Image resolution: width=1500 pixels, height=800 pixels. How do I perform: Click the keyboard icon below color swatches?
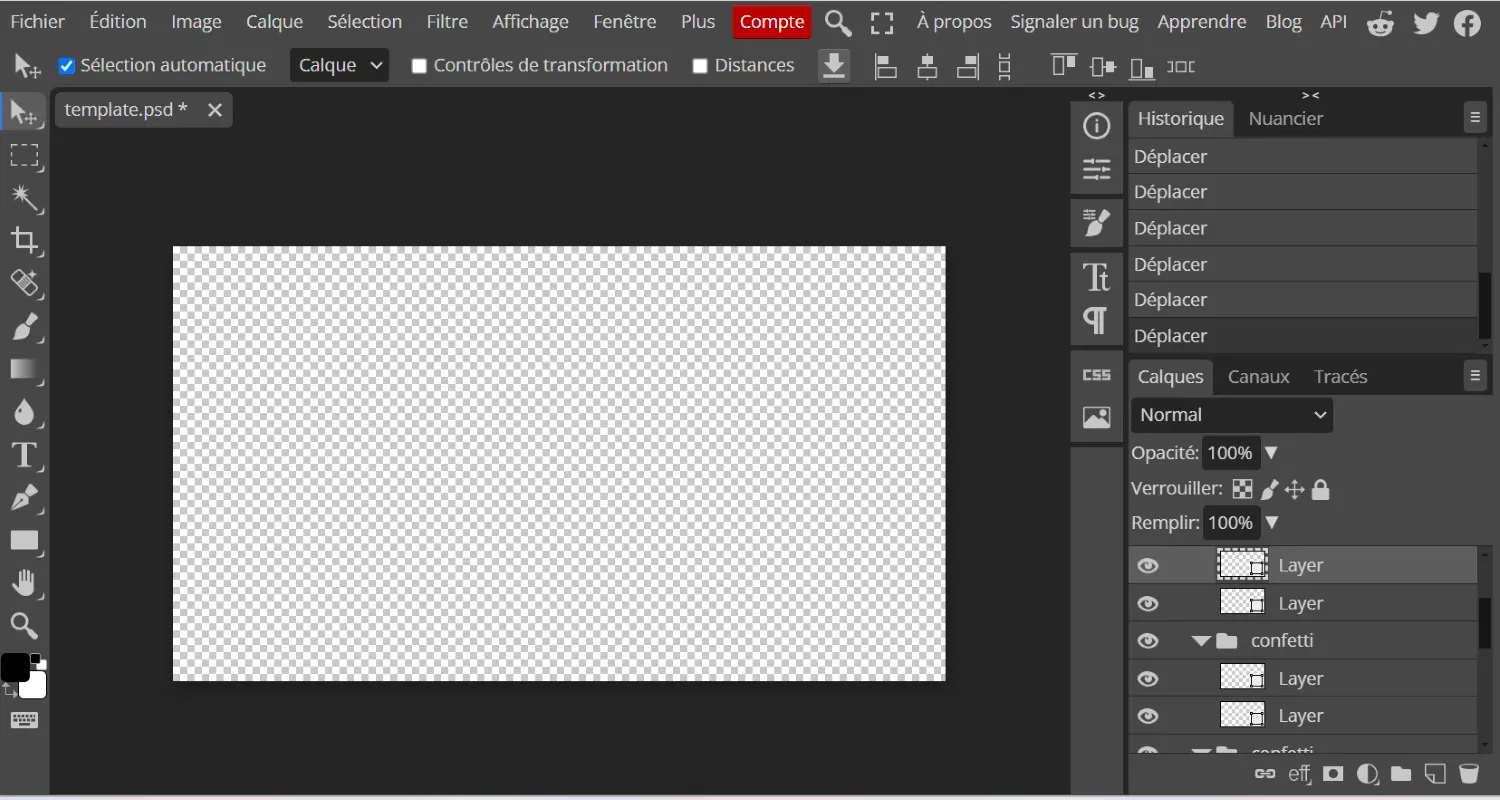[x=24, y=720]
